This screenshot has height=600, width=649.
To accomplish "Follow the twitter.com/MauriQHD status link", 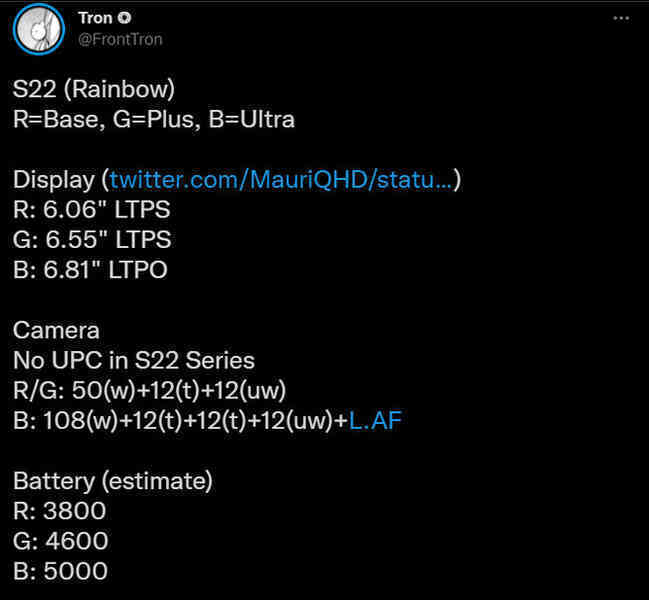I will coord(281,180).
